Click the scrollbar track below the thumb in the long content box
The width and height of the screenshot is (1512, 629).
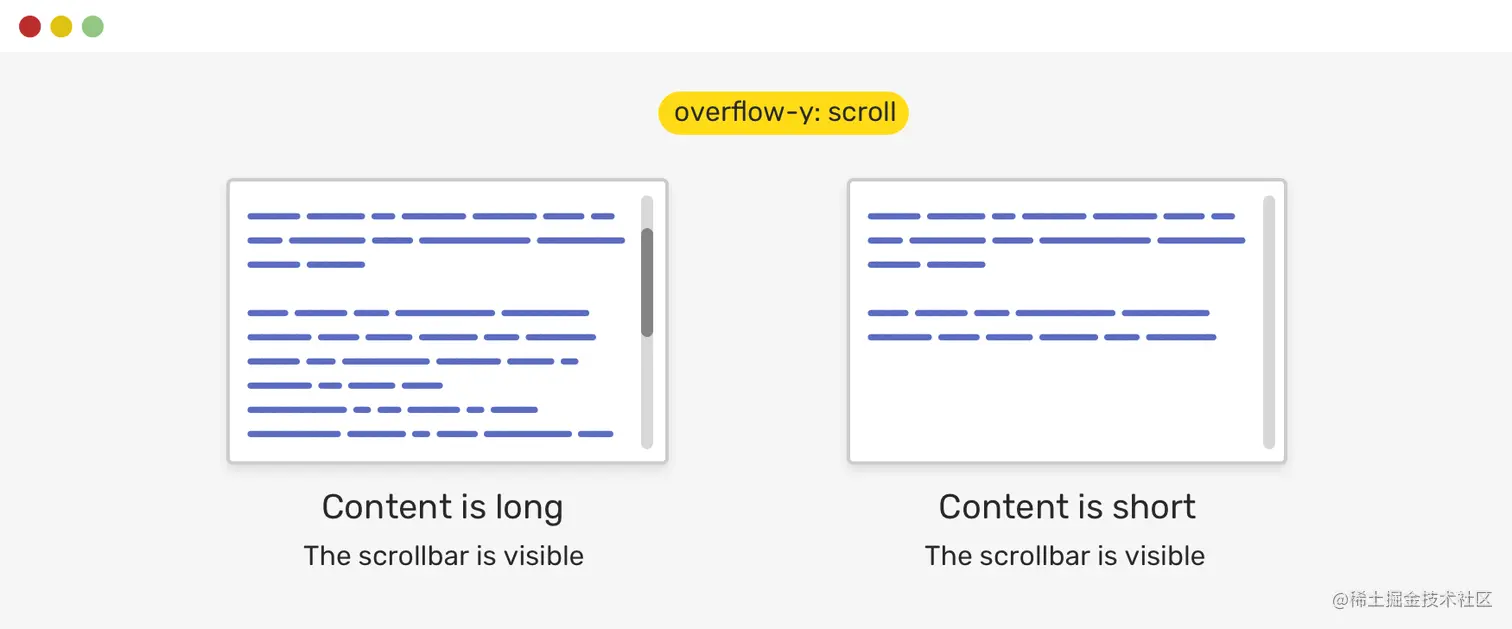coord(647,395)
